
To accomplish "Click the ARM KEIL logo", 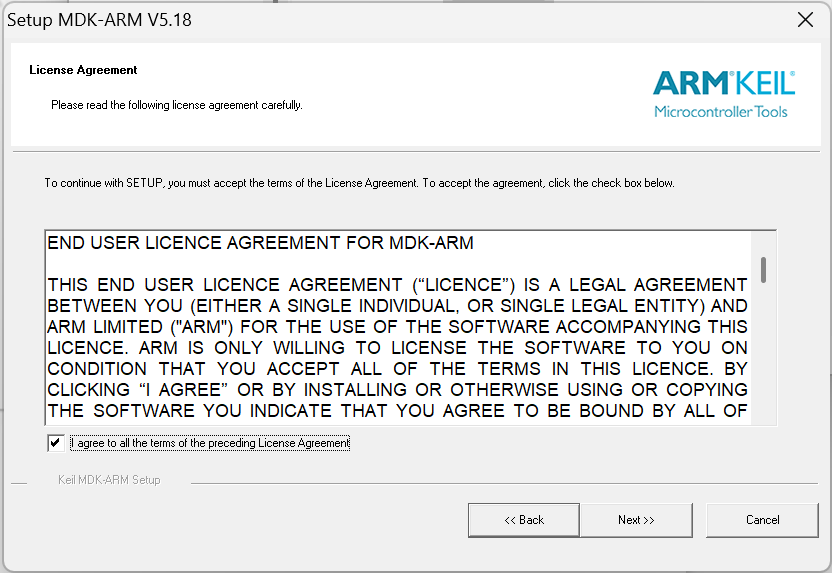I will pyautogui.click(x=724, y=82).
